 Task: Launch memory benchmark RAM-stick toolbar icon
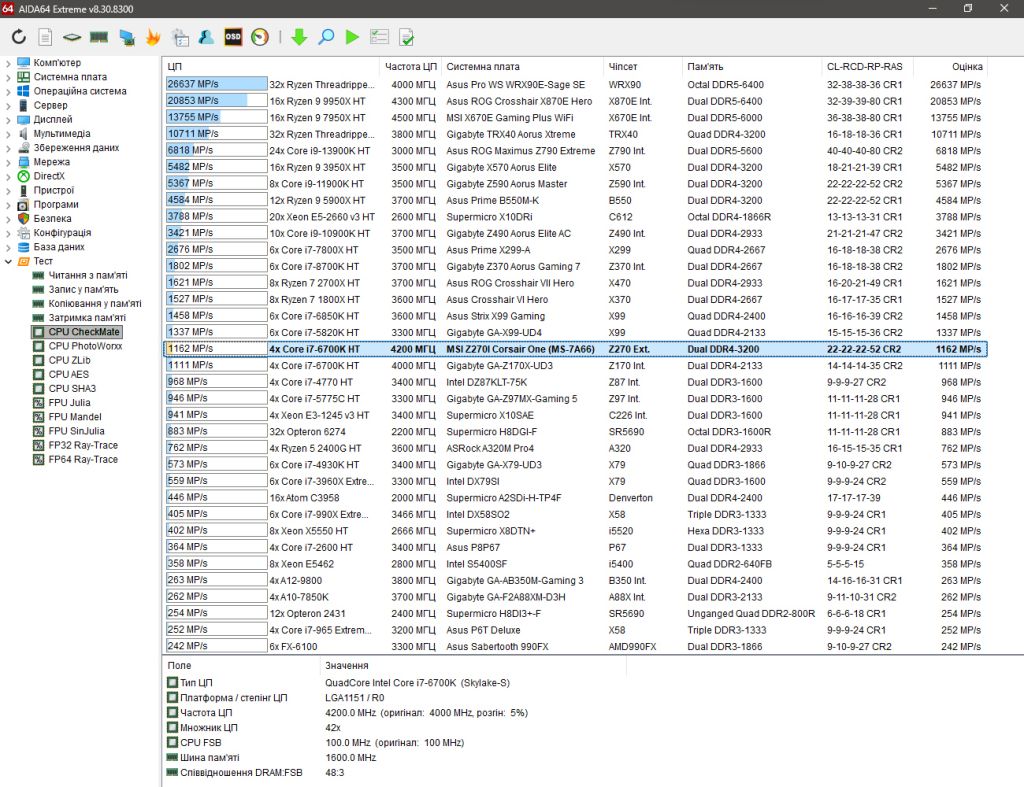click(99, 37)
